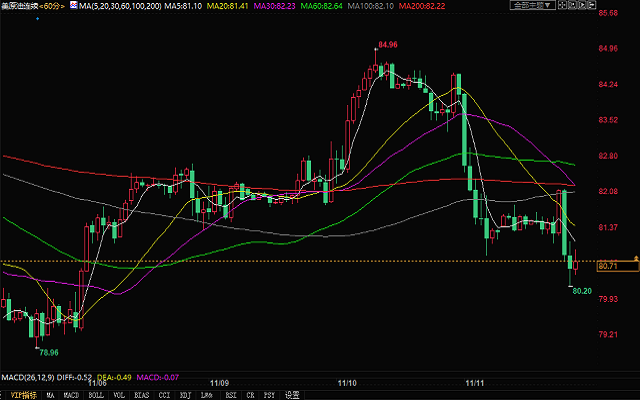This screenshot has width=640, height=400.
Task: Click the top-right chart tool icons
Action: [x=580, y=6]
